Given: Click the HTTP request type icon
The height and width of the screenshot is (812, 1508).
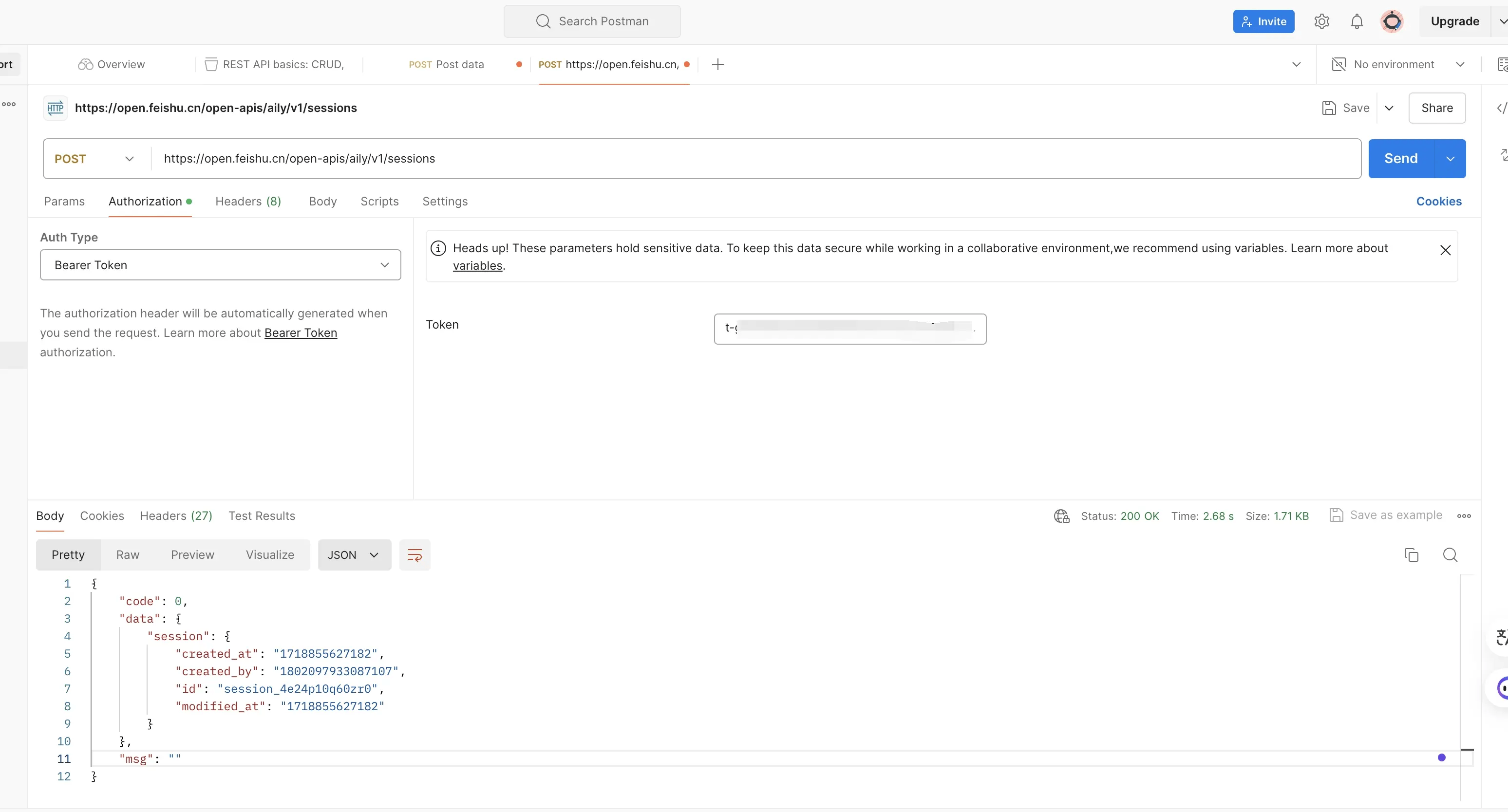Looking at the screenshot, I should [56, 108].
